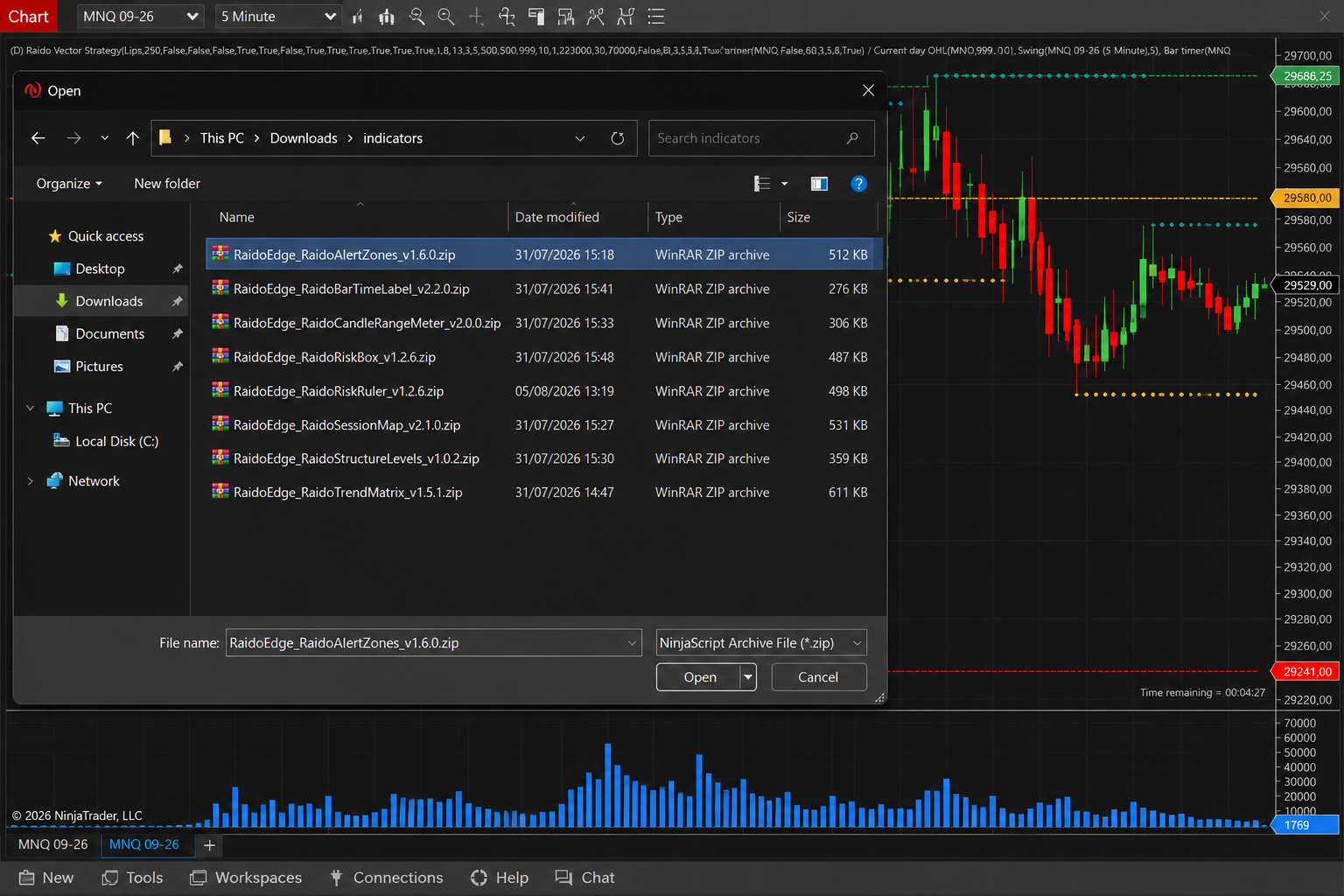The height and width of the screenshot is (896, 1344).
Task: Open the blue help question mark icon
Action: coord(859,184)
